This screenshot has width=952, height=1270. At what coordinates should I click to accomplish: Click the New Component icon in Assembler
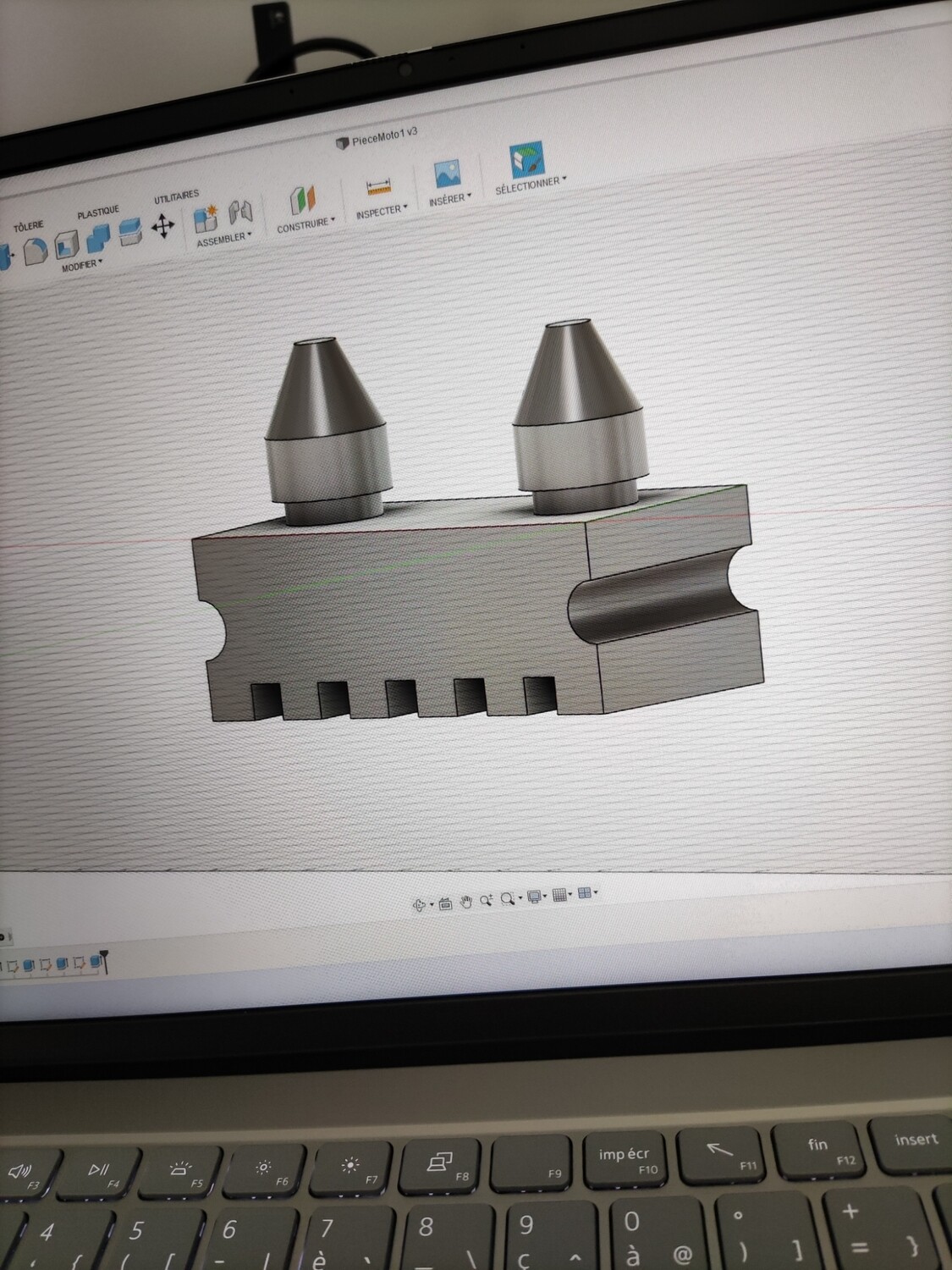click(206, 219)
